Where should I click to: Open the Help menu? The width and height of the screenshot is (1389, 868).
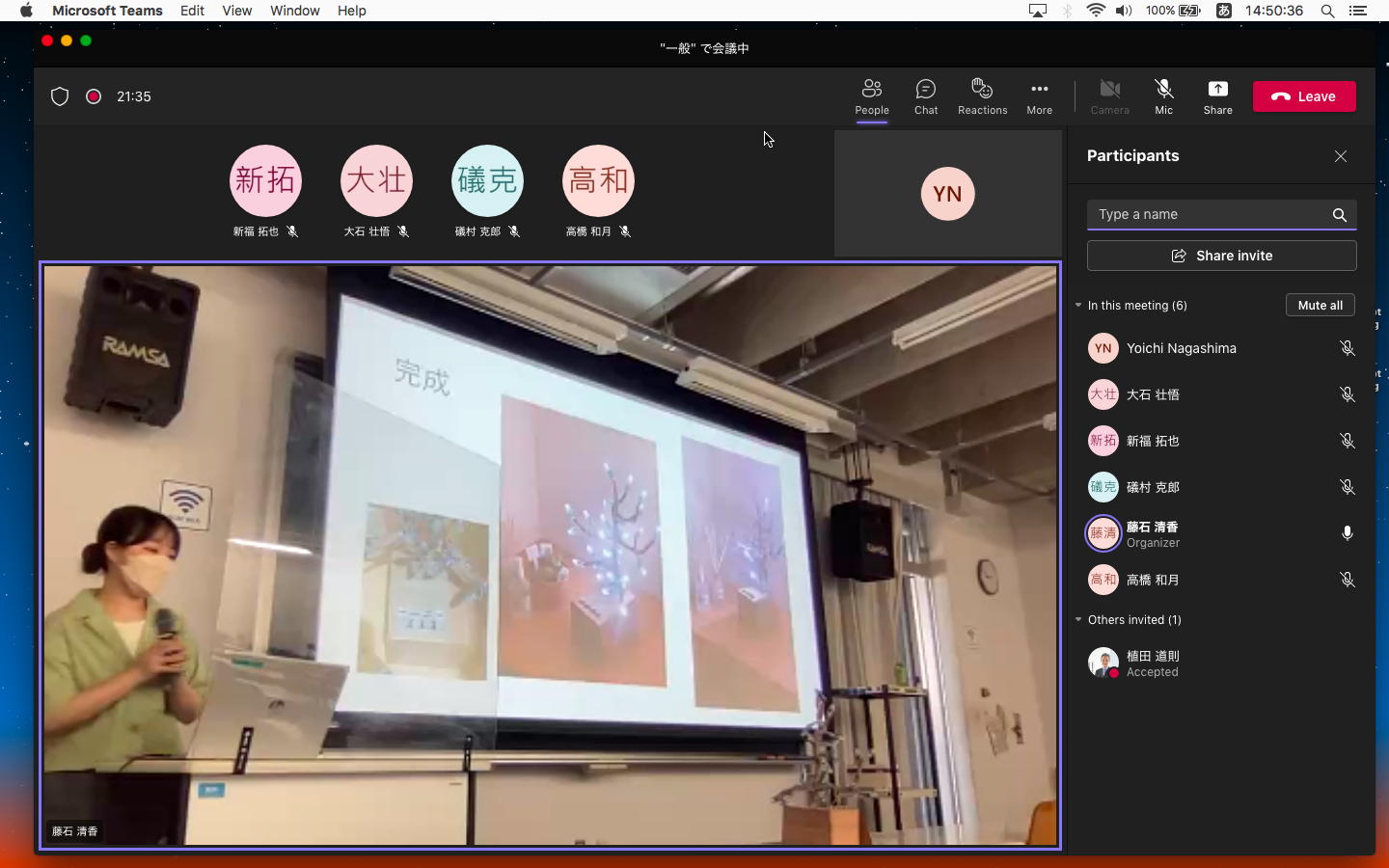(351, 11)
